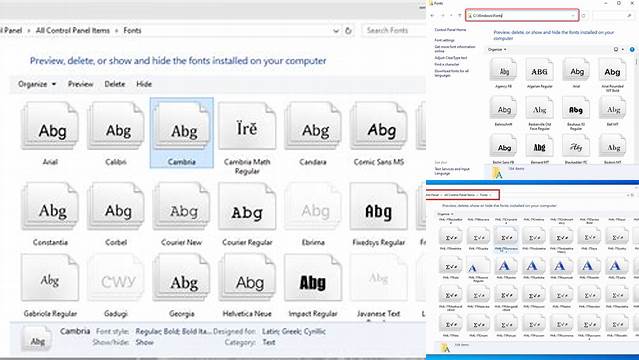Click the Cambria thumbnail in details pane
The height and width of the screenshot is (360, 639).
(x=37, y=339)
